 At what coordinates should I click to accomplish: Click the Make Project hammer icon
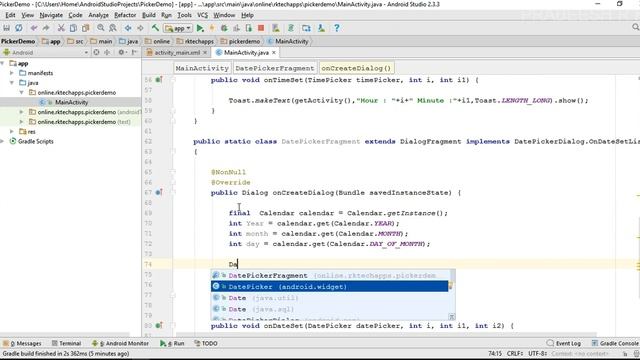(155, 28)
